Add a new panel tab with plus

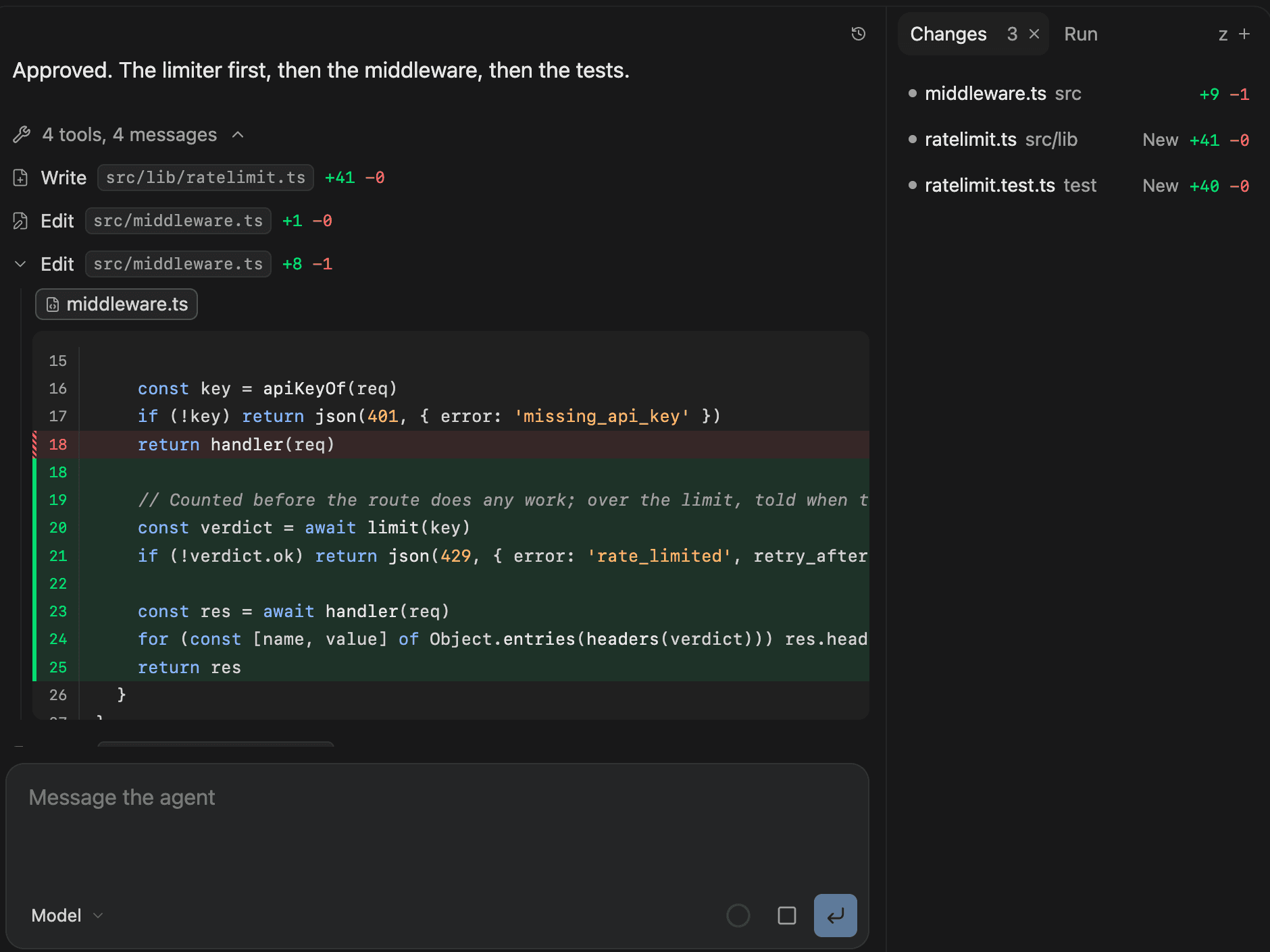click(1244, 34)
